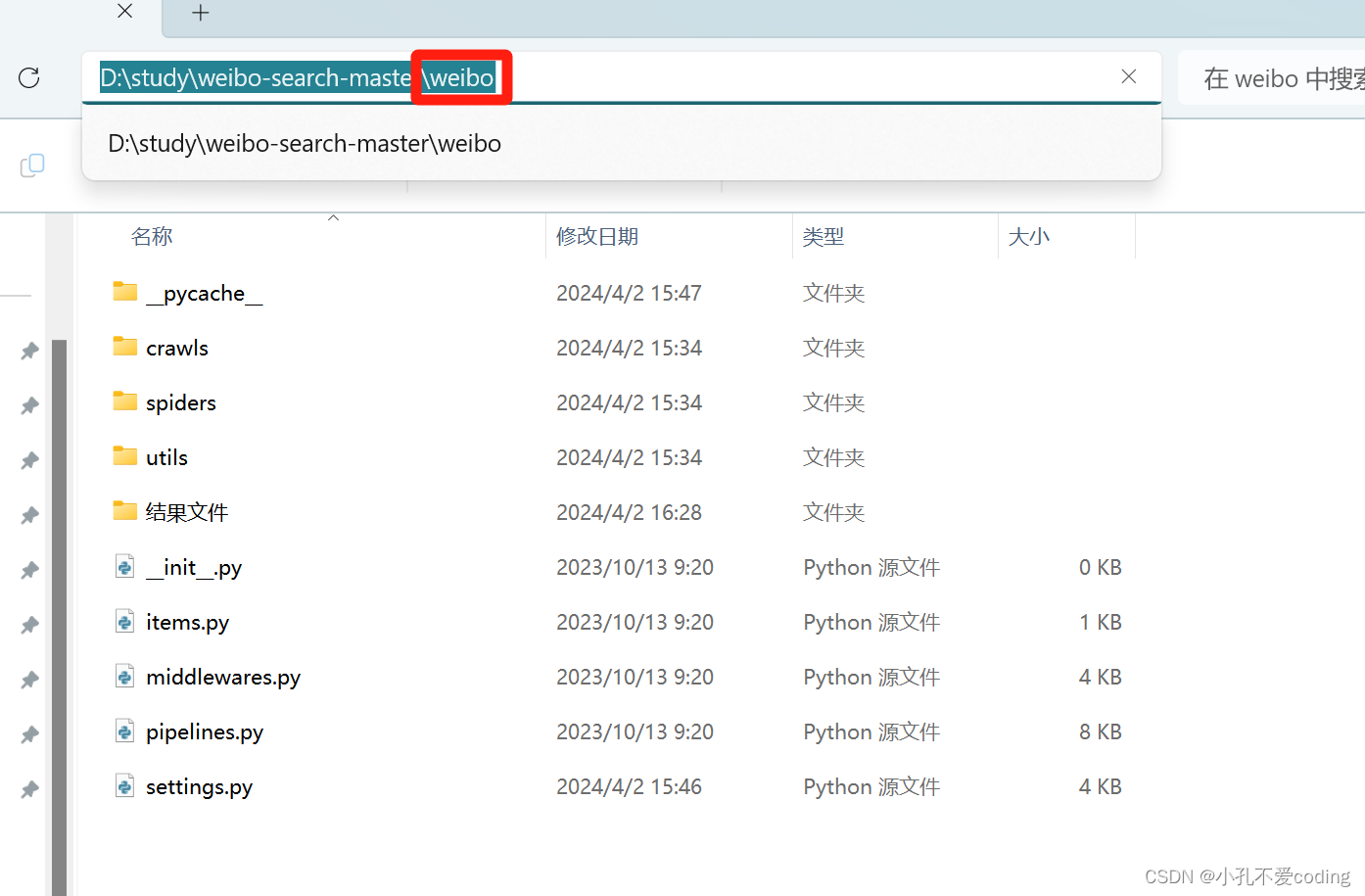
Task: Click the navigation pane scrollbar
Action: [x=59, y=617]
